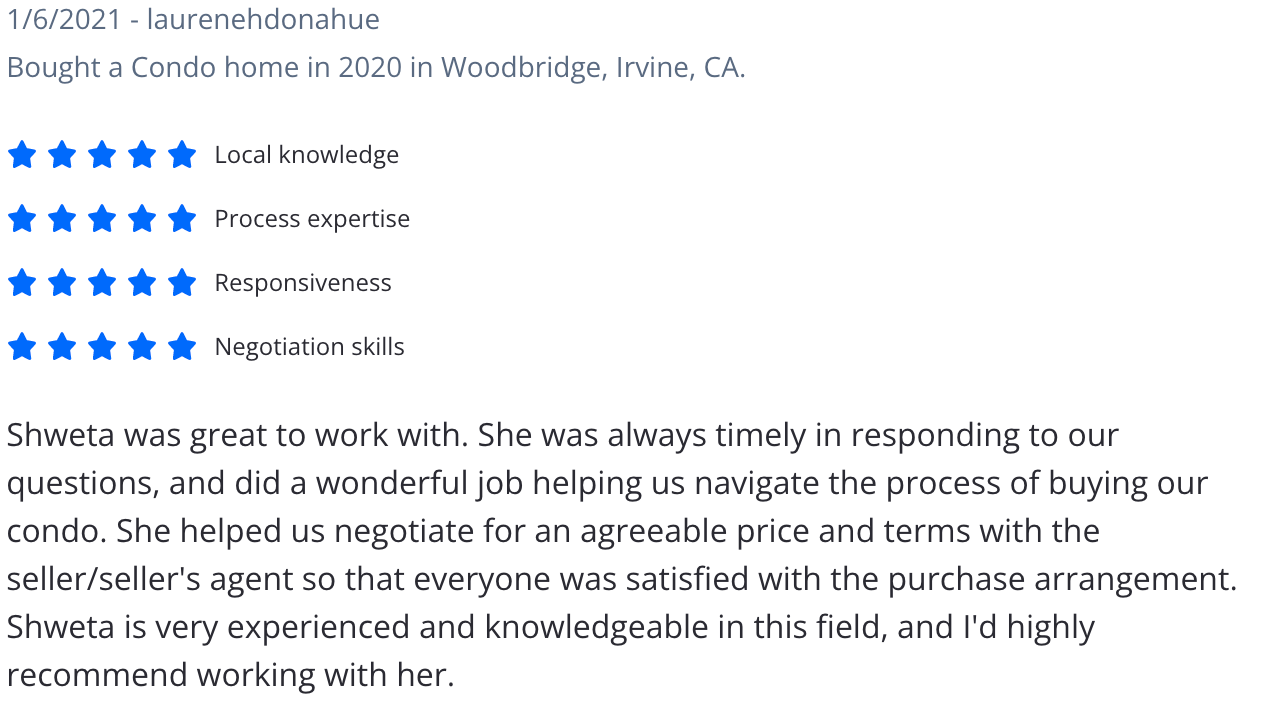Screen dimensions: 1284x704
Task: Click the third star of Process expertise
Action: point(102,219)
